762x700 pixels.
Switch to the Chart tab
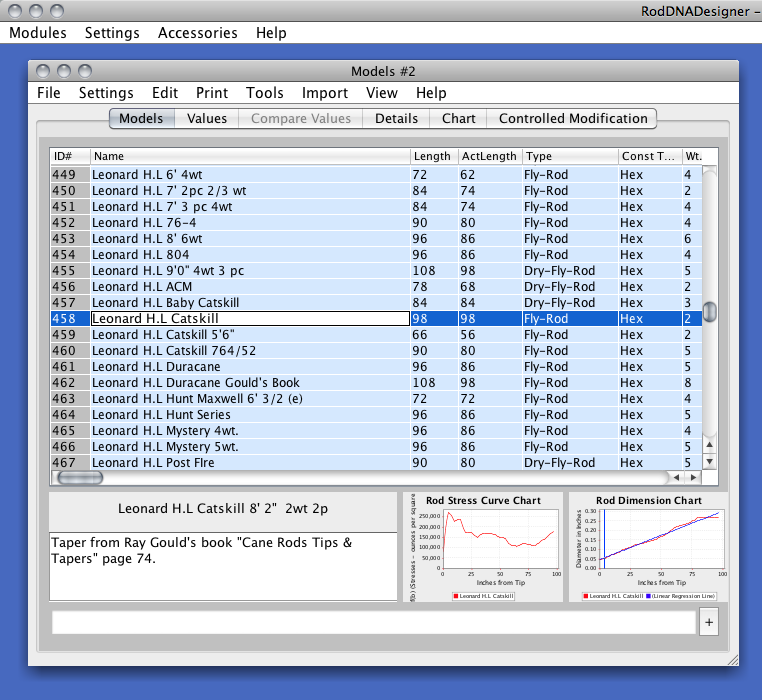[x=458, y=119]
